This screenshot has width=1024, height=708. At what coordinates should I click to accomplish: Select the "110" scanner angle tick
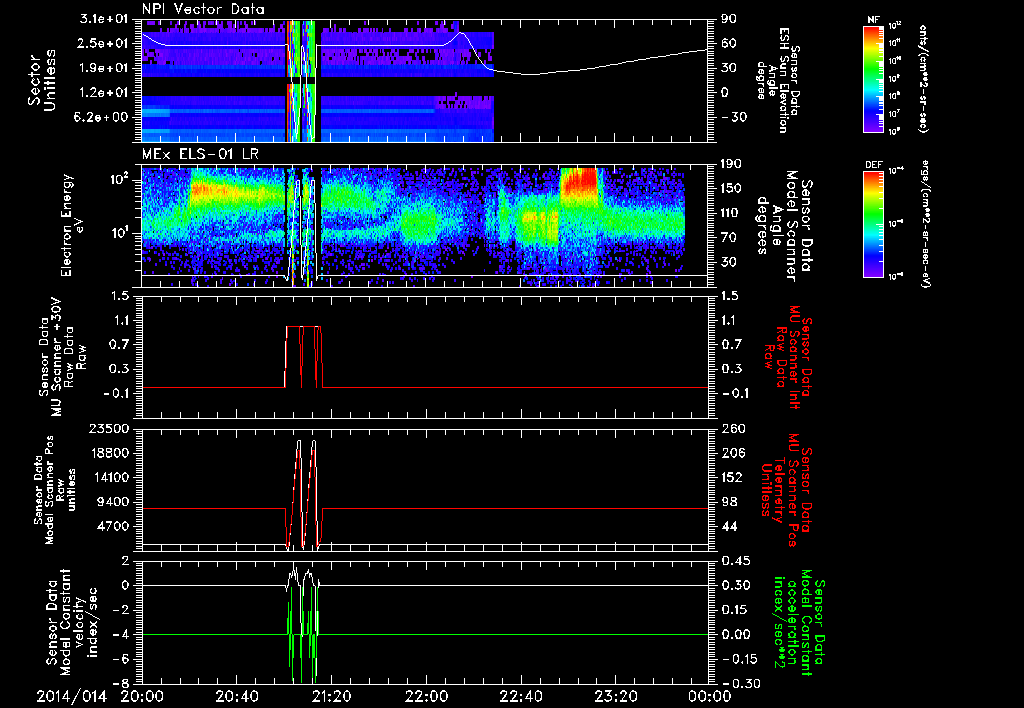click(x=730, y=213)
